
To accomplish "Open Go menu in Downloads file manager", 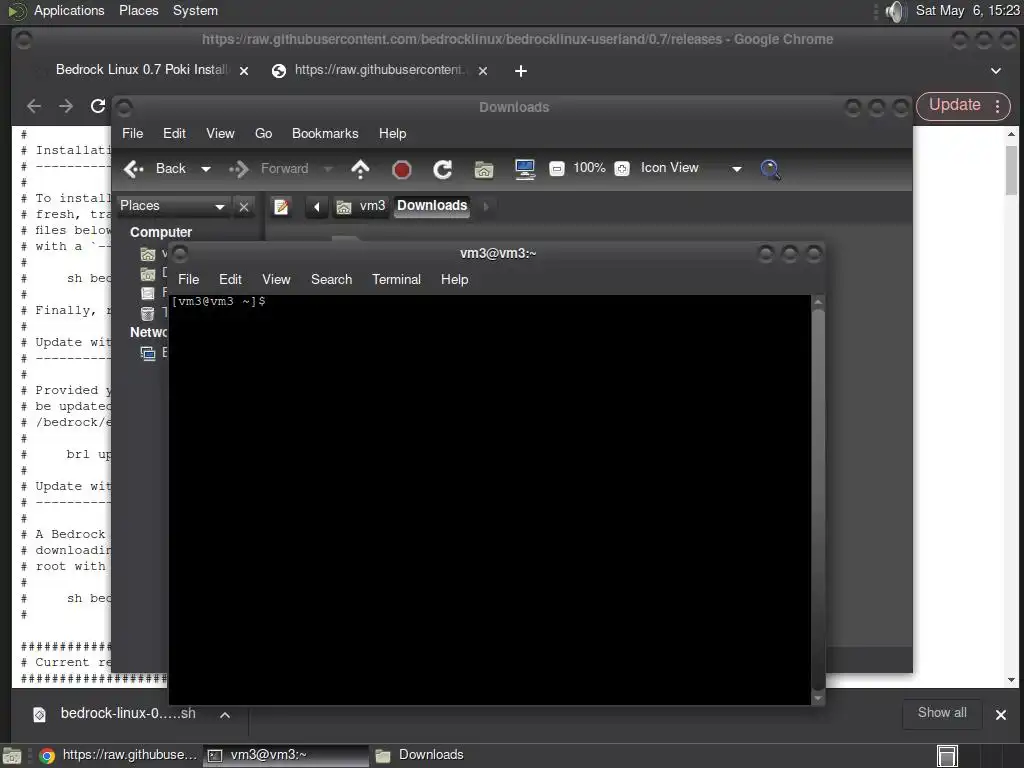I will point(263,133).
